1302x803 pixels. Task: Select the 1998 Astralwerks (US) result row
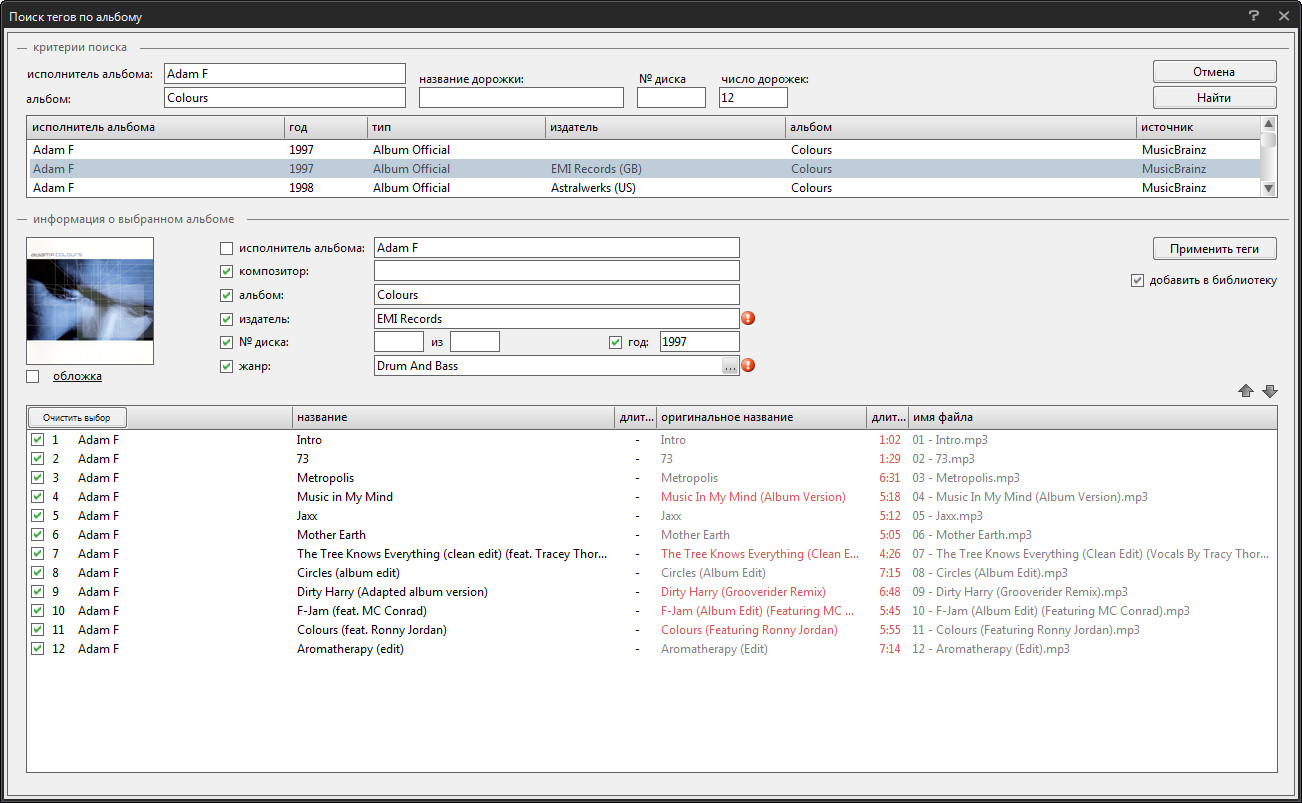pyautogui.click(x=644, y=188)
